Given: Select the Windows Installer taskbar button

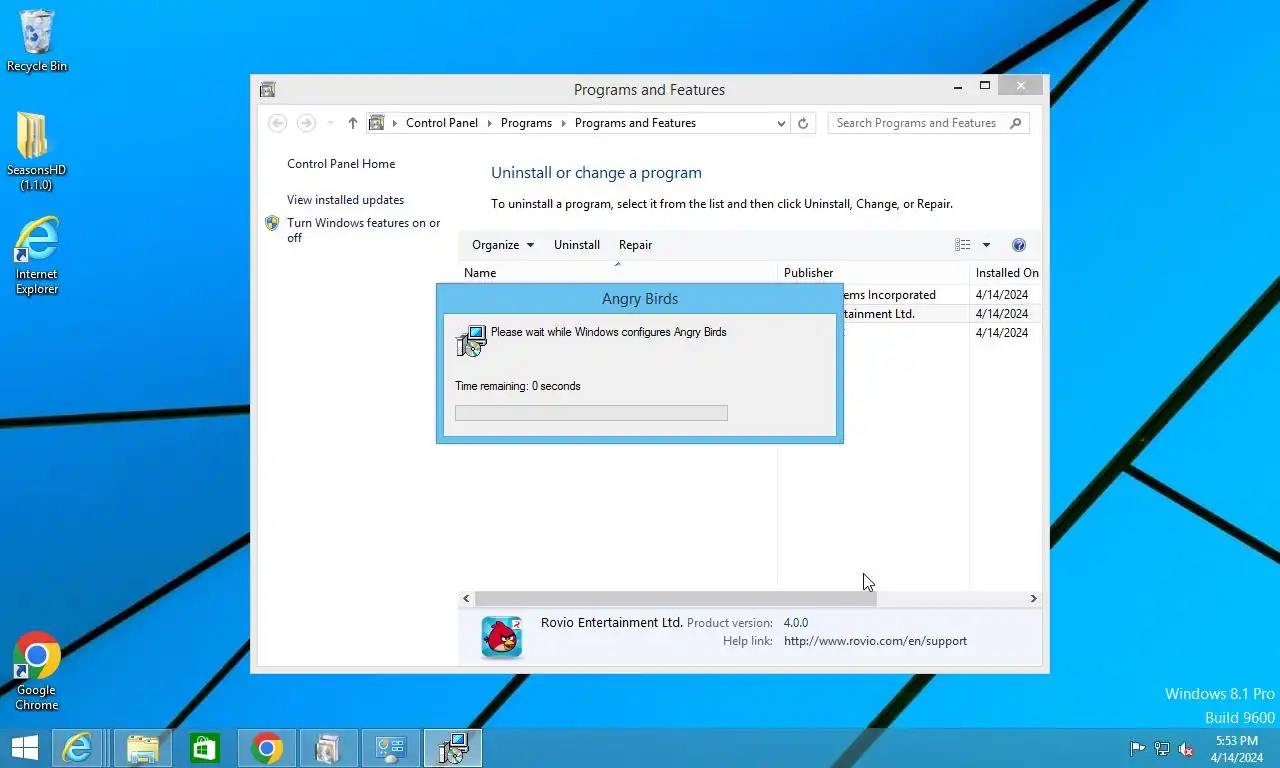Looking at the screenshot, I should coord(453,748).
